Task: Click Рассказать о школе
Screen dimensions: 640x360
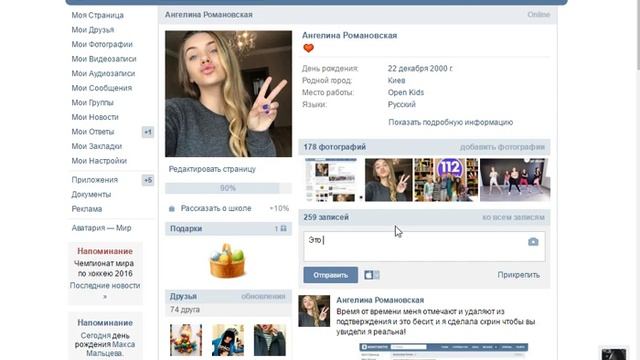Action: 216,208
